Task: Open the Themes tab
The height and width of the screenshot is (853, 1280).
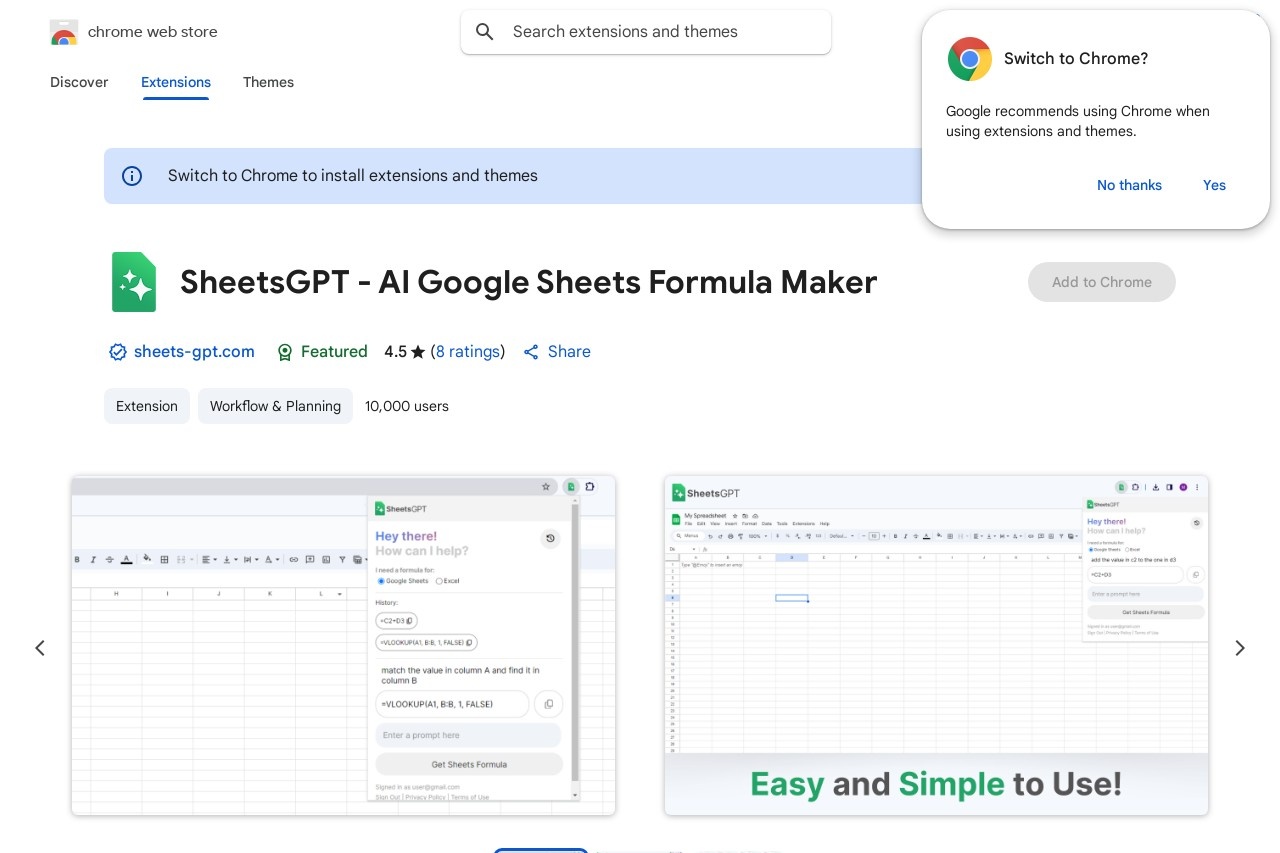Action: point(268,82)
